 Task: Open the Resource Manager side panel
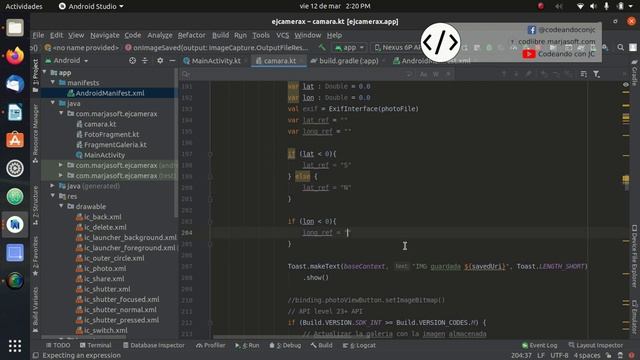36,133
